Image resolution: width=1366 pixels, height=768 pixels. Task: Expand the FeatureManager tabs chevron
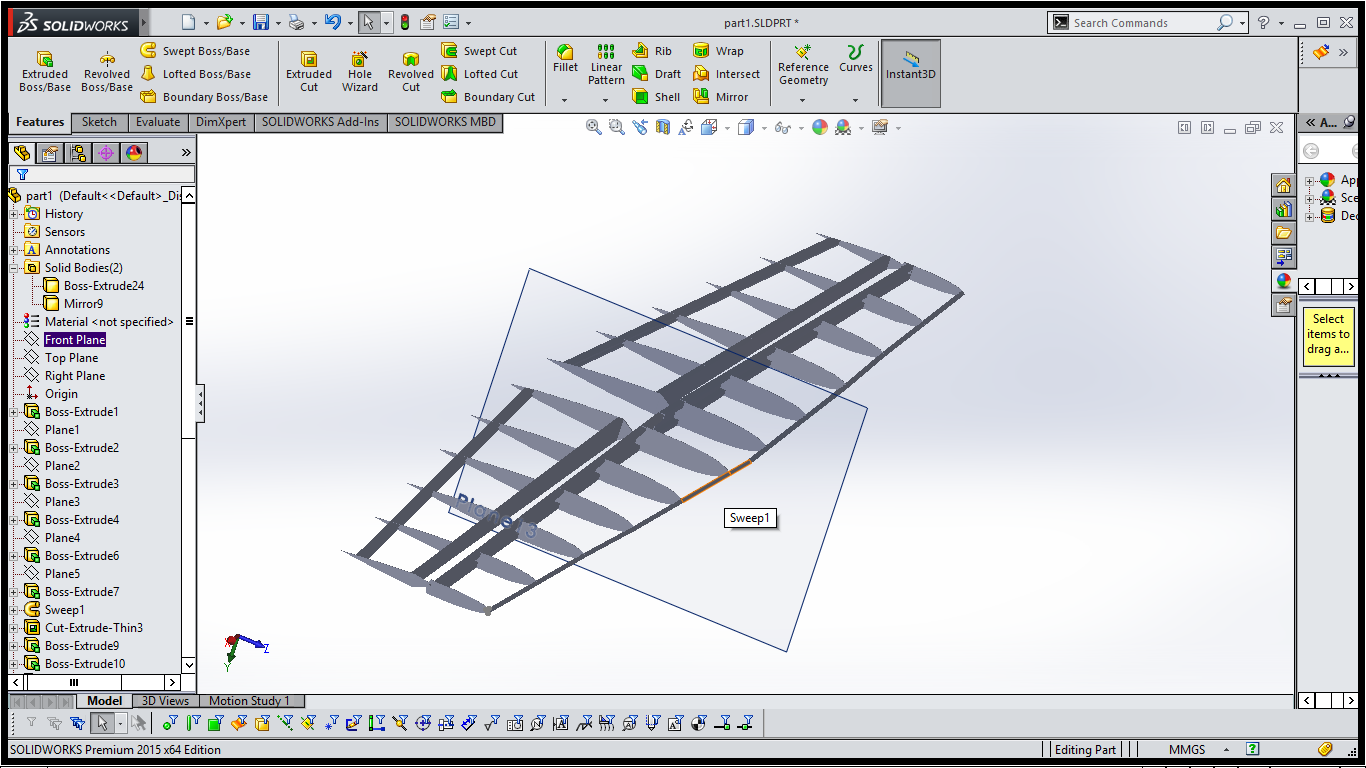click(185, 153)
